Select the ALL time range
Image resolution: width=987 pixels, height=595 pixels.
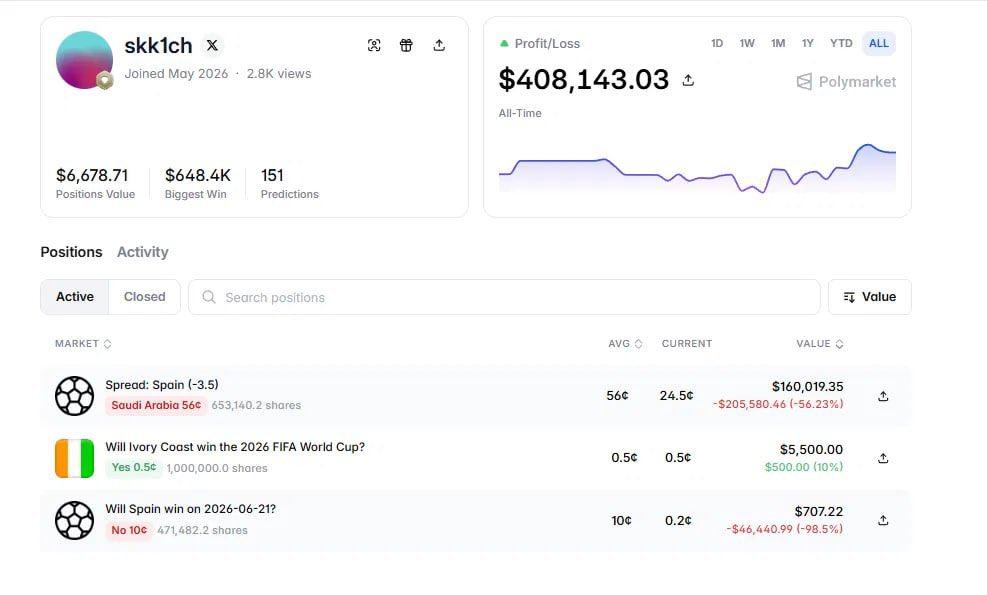tap(879, 43)
